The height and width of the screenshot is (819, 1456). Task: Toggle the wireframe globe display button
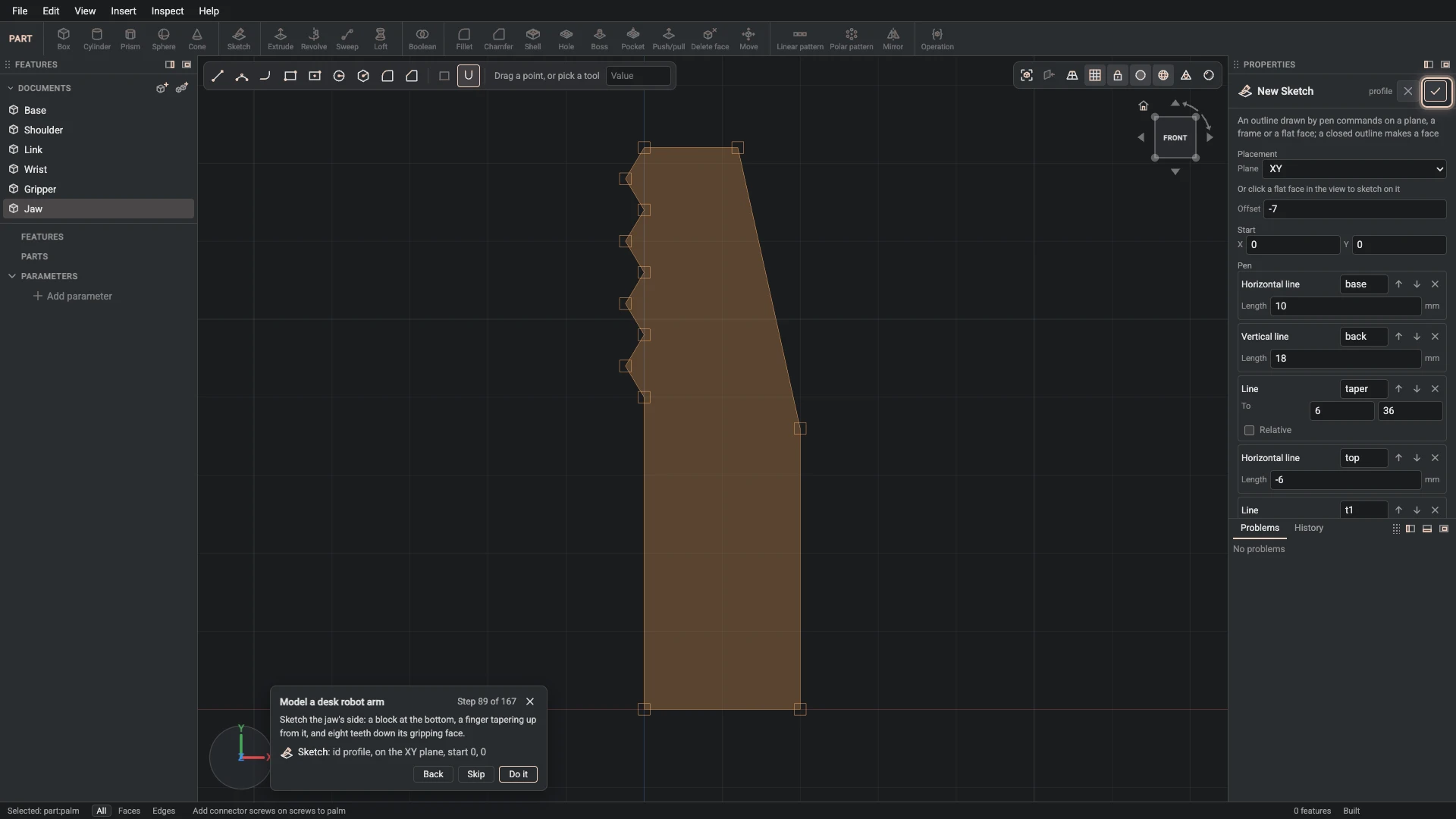point(1163,75)
